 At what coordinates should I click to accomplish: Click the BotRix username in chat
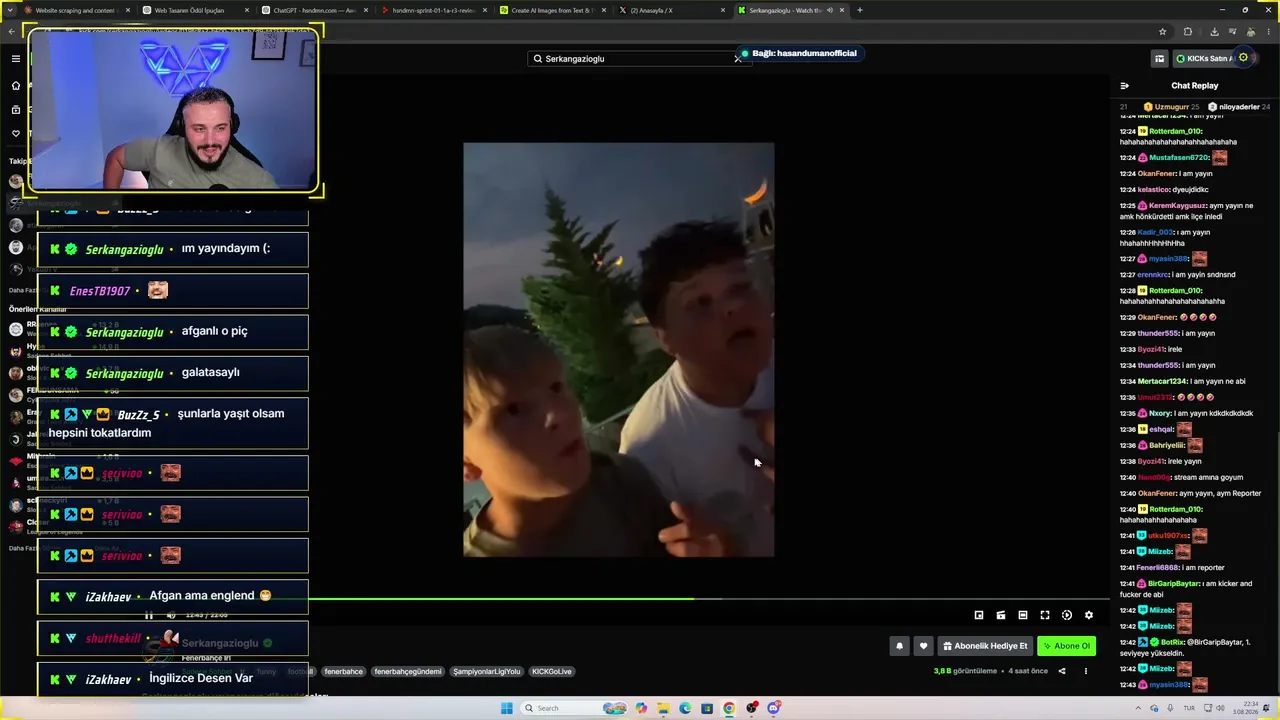pos(1170,642)
